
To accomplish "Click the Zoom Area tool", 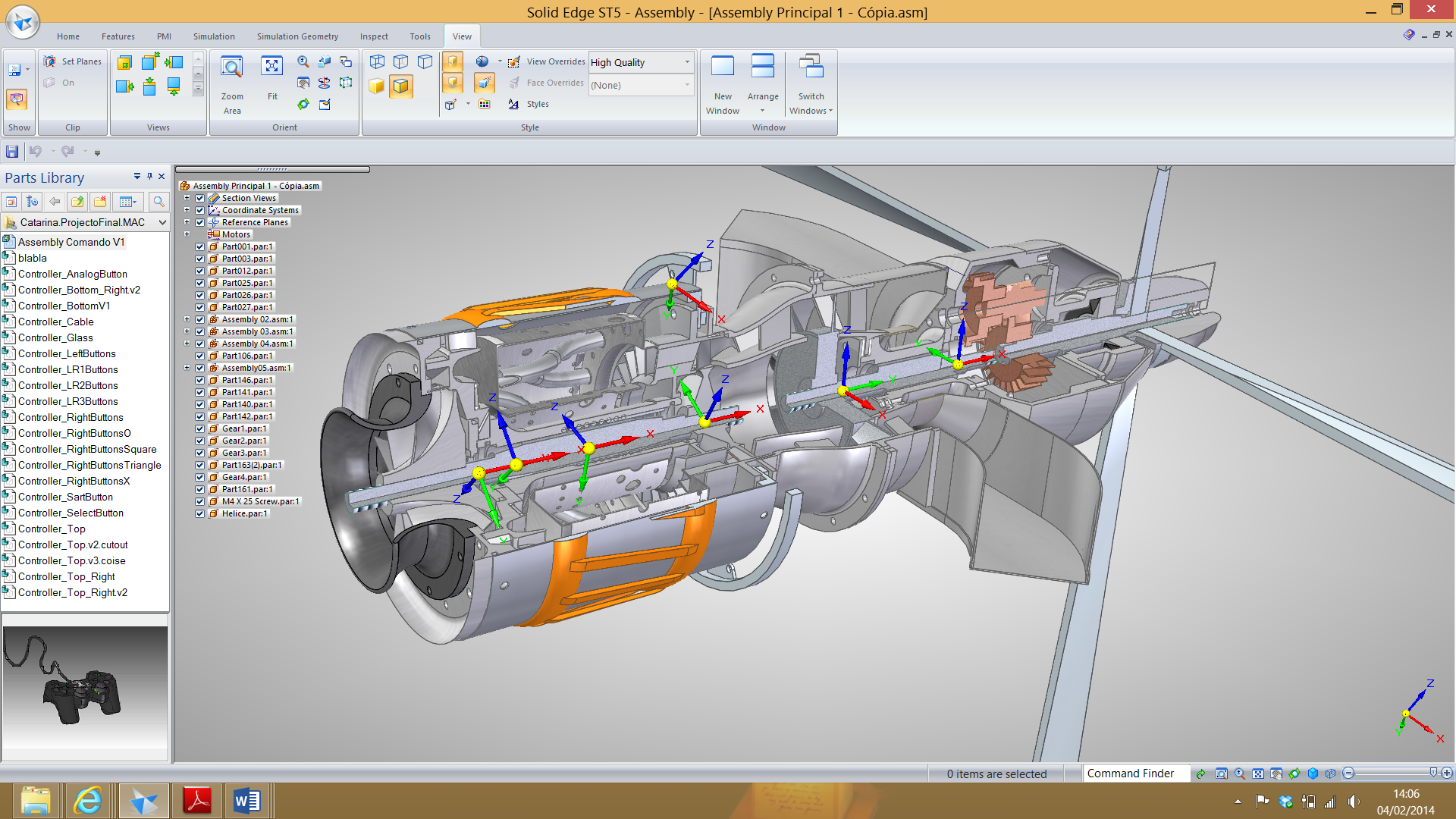I will click(x=231, y=85).
